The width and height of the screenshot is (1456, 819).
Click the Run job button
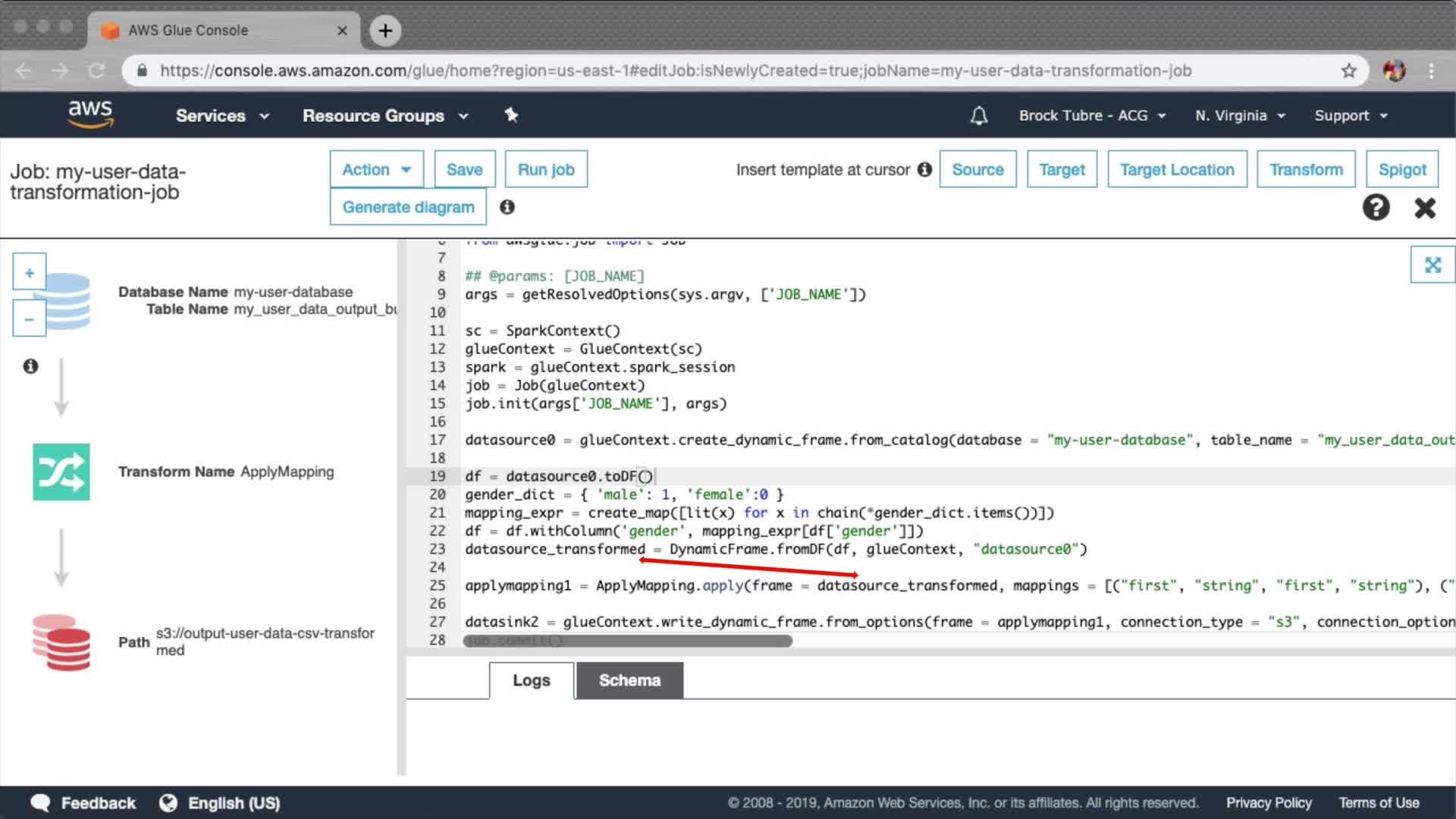pyautogui.click(x=546, y=169)
